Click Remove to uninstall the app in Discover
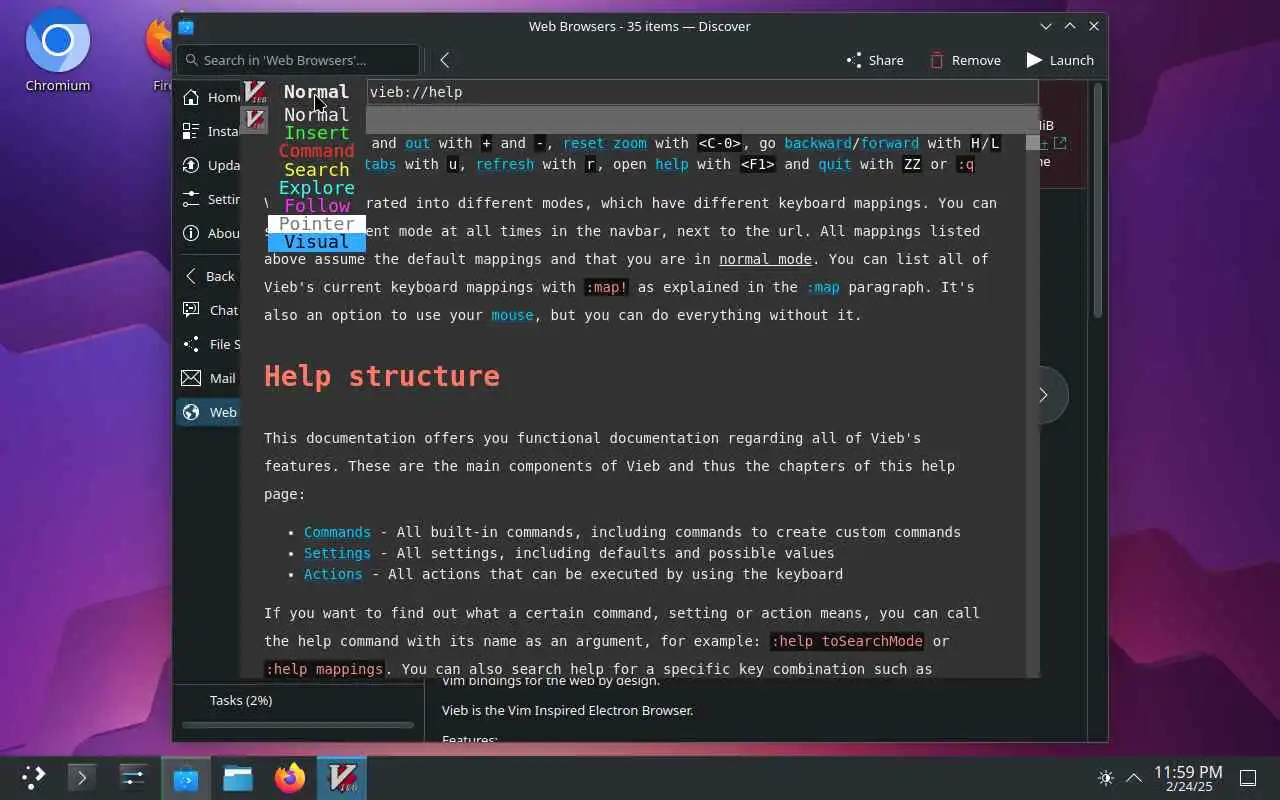This screenshot has height=800, width=1280. pos(965,60)
